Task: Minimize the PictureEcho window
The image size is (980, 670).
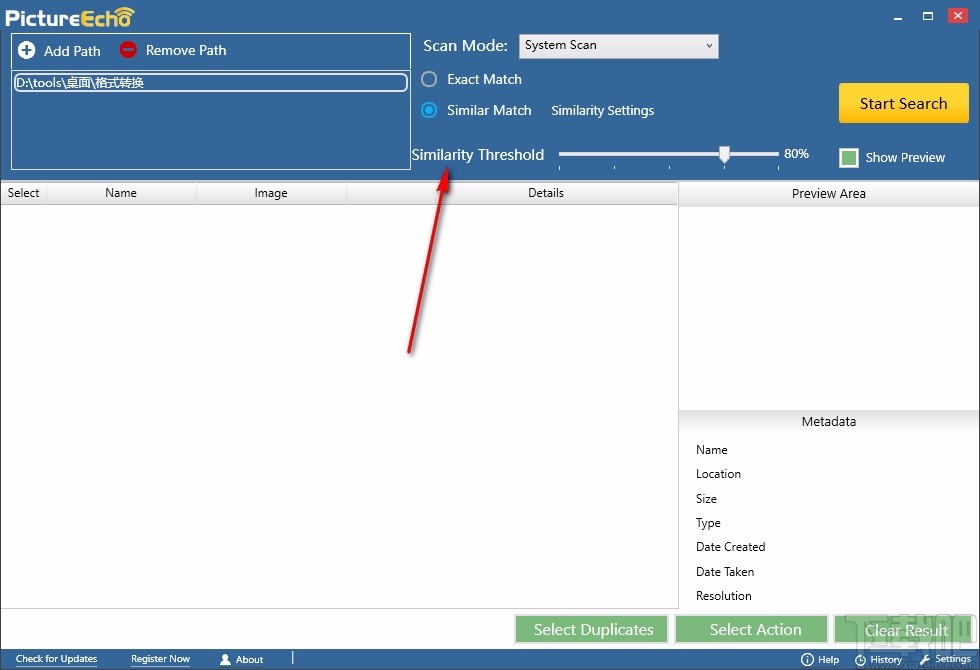Action: [x=898, y=17]
